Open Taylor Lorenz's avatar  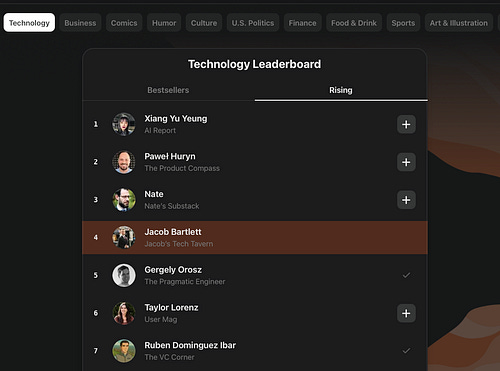point(124,313)
